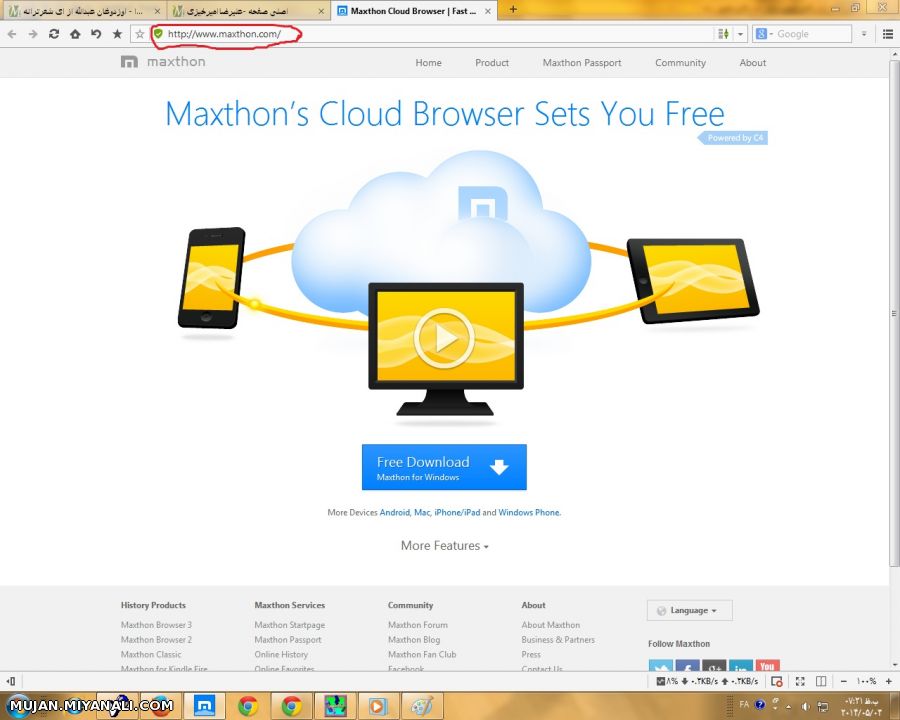Open the About Maxthon link
The height and width of the screenshot is (720, 900).
click(x=550, y=625)
